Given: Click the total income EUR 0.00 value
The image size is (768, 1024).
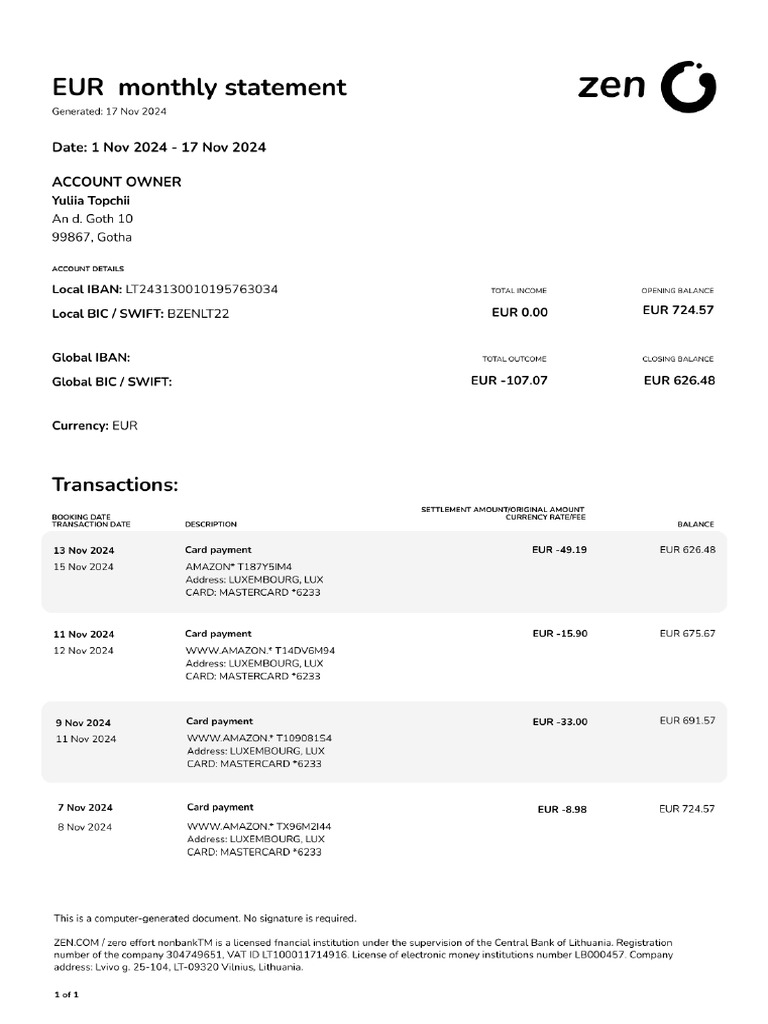Looking at the screenshot, I should click(x=520, y=312).
